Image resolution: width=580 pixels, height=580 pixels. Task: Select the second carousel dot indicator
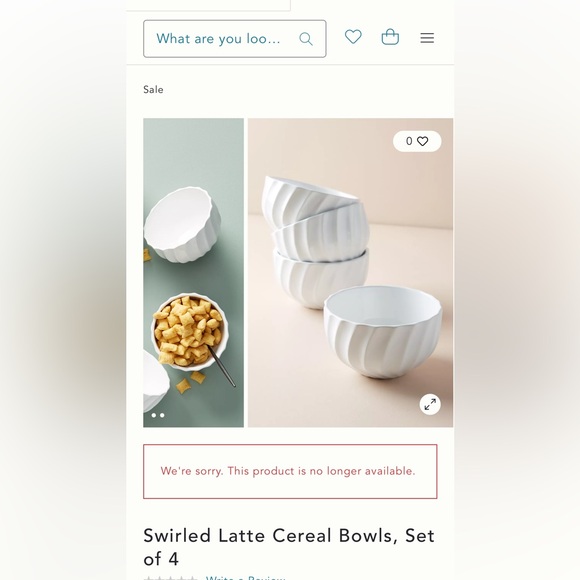pos(162,415)
